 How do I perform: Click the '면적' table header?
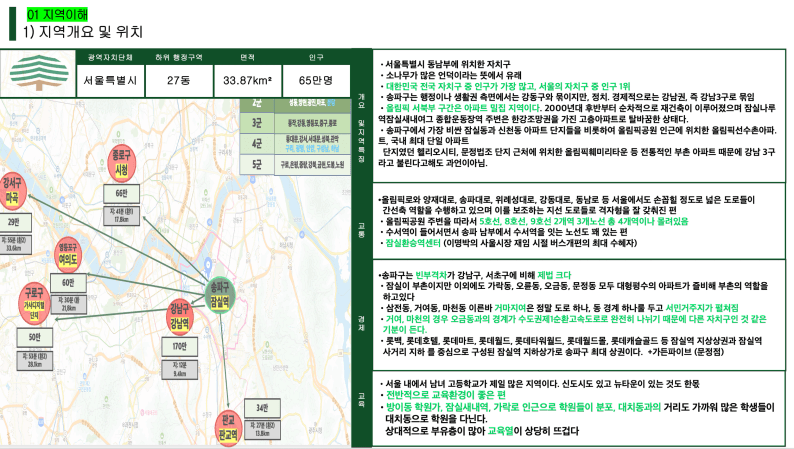[247, 57]
